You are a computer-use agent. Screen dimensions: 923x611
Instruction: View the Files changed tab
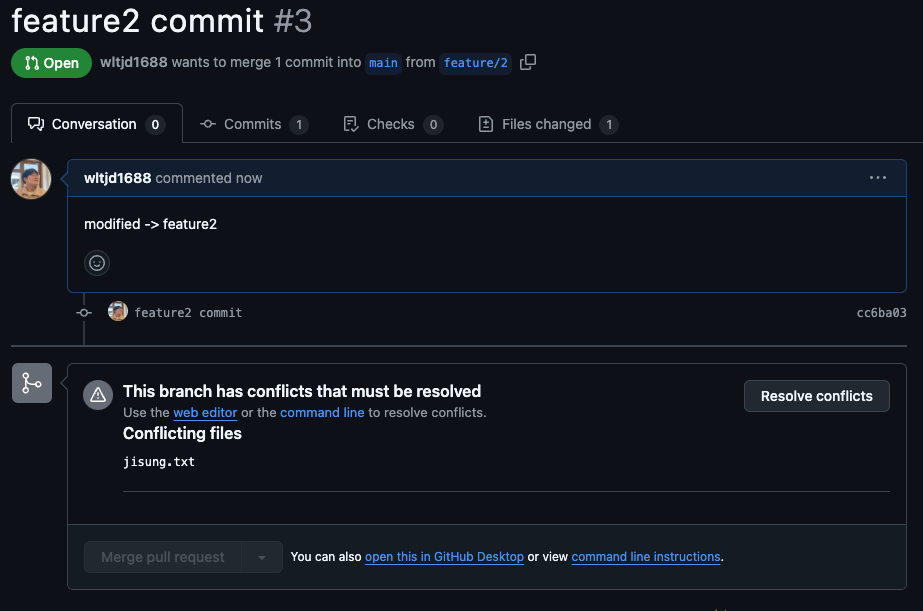[x=548, y=124]
